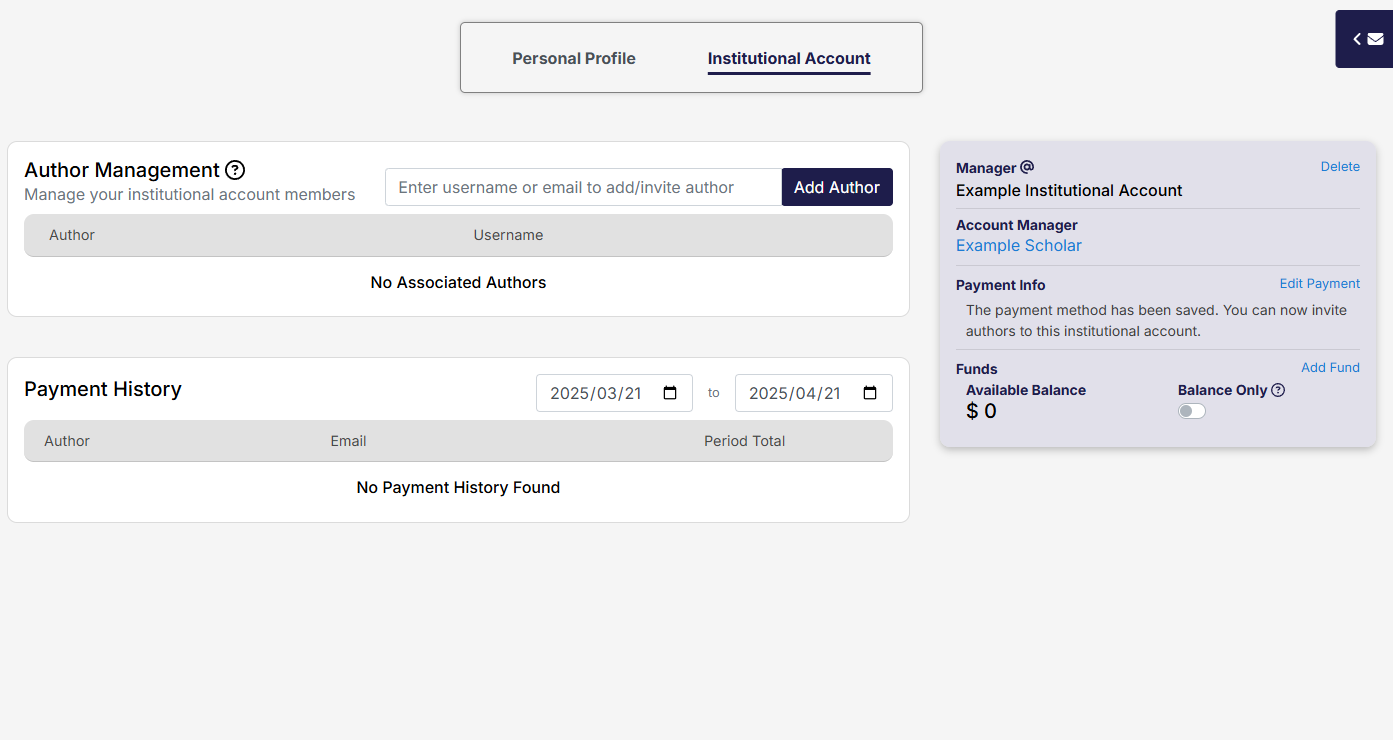Image resolution: width=1393 pixels, height=740 pixels.
Task: Click the Balance Only help icon
Action: coord(1278,390)
